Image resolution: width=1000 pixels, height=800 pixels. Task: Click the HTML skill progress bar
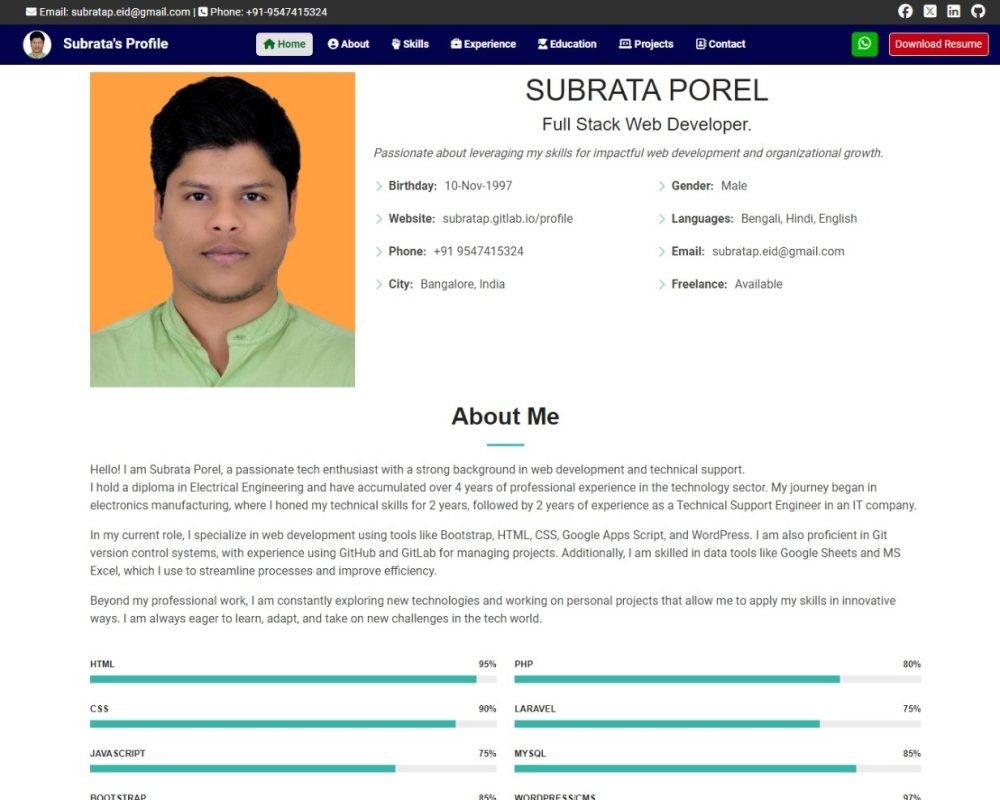tap(293, 679)
